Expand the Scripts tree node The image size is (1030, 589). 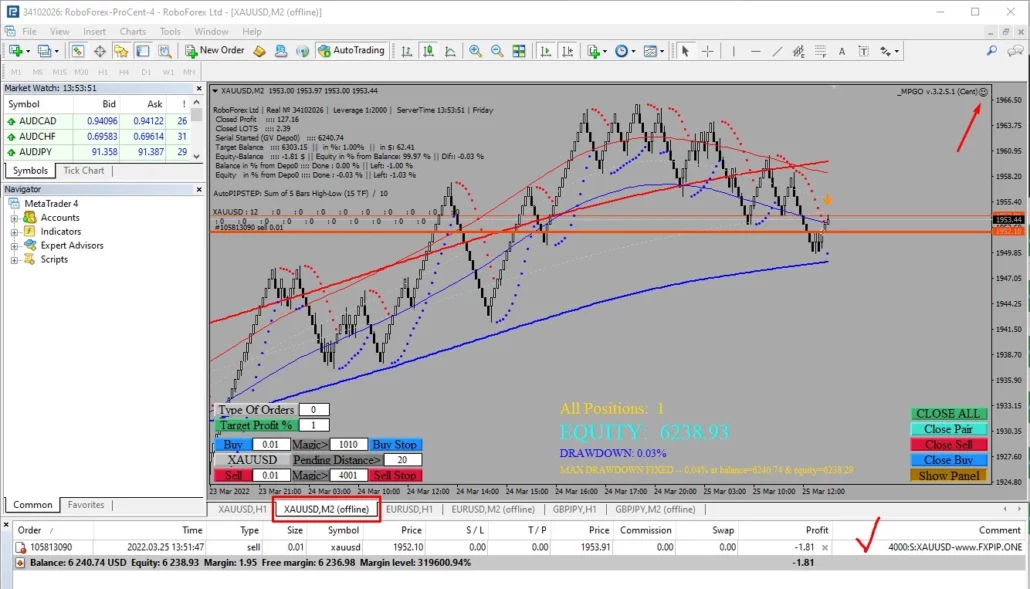coord(14,260)
